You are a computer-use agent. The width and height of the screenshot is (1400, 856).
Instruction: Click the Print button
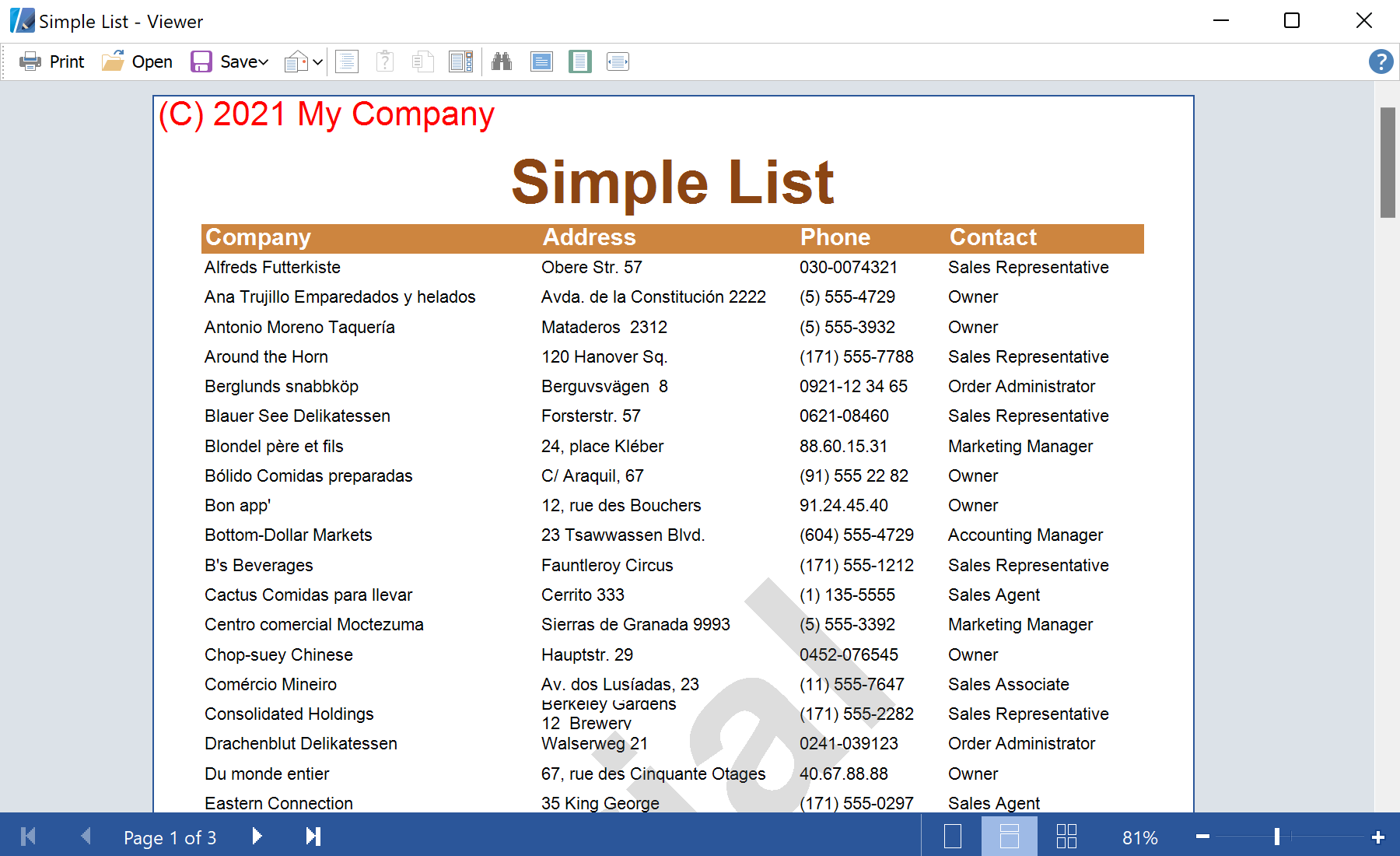tap(52, 61)
